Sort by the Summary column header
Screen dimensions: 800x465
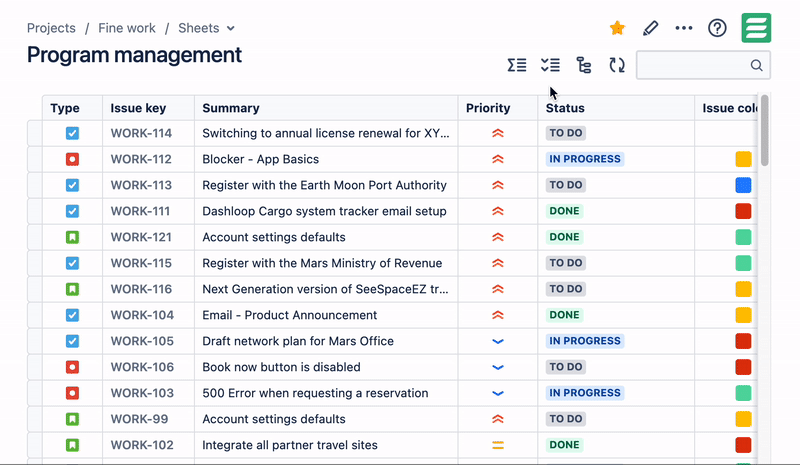click(231, 108)
